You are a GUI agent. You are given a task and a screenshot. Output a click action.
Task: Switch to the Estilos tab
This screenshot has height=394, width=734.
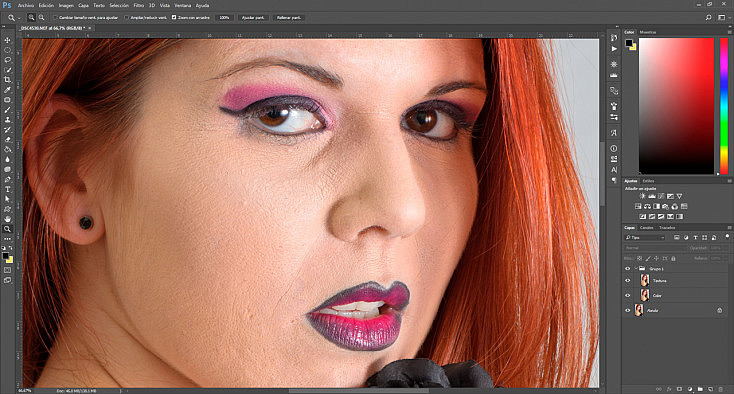[x=648, y=181]
